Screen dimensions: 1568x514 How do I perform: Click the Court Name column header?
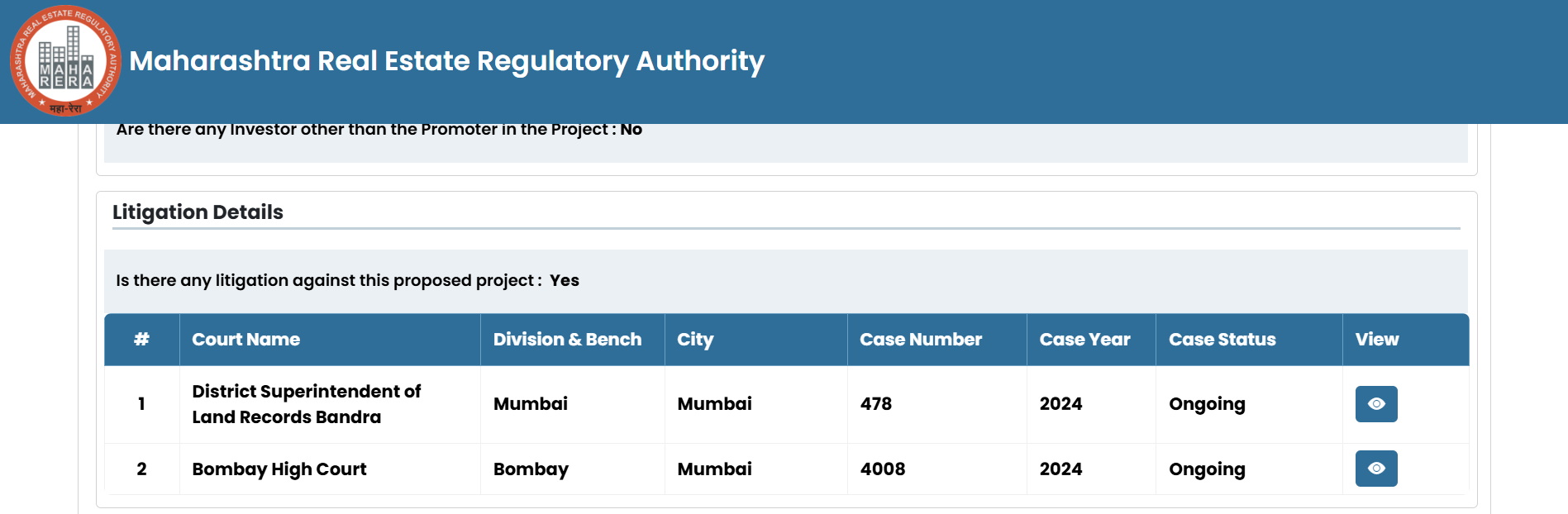[245, 340]
